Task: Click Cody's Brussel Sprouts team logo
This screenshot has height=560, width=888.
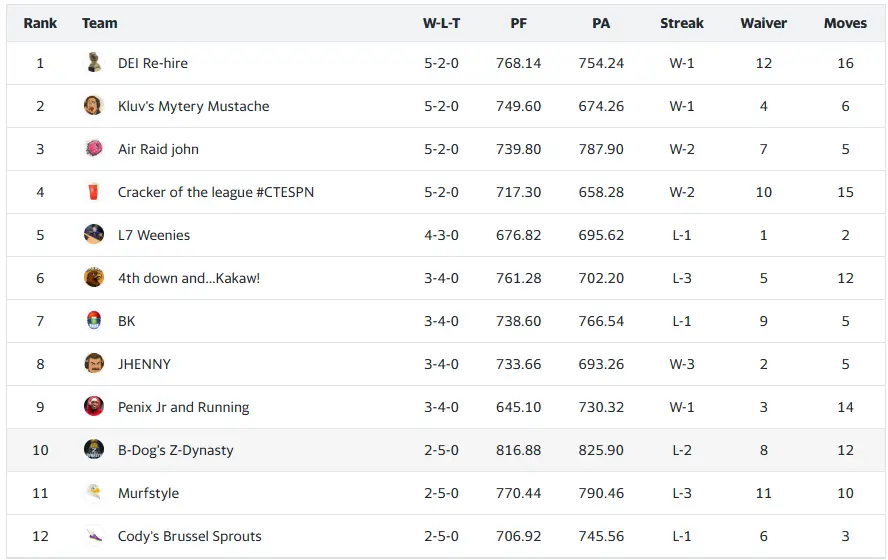Action: [94, 536]
